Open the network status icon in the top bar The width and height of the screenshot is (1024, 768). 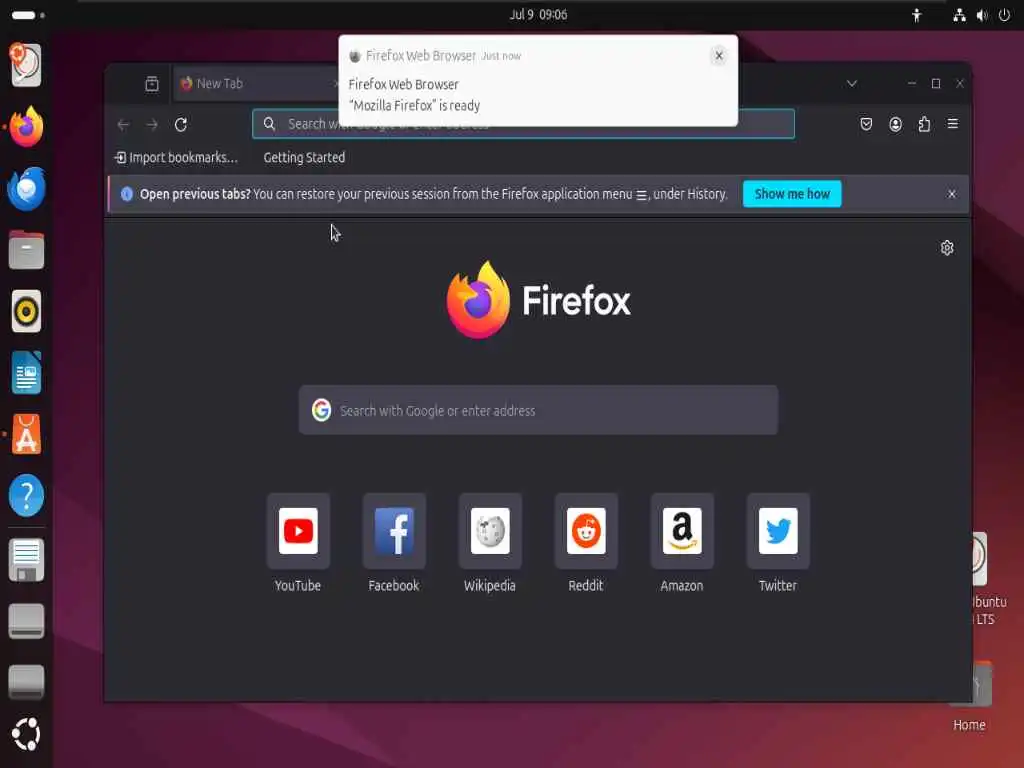click(x=959, y=15)
